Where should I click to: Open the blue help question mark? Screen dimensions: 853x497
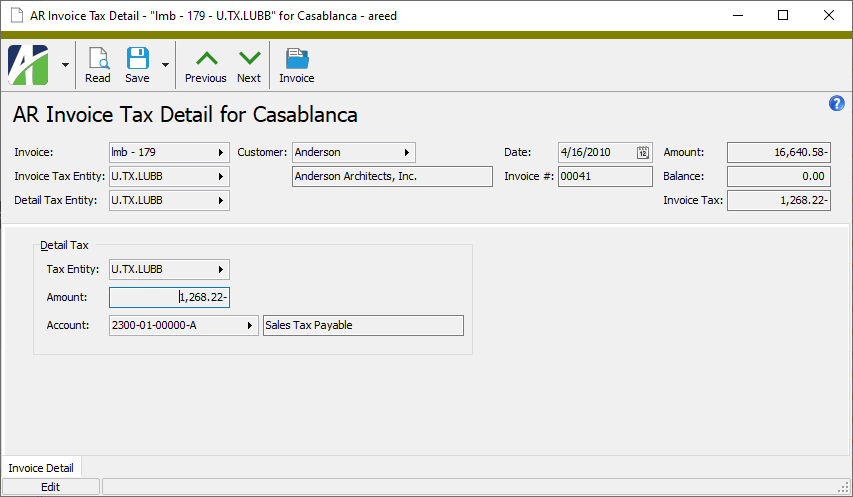(837, 104)
